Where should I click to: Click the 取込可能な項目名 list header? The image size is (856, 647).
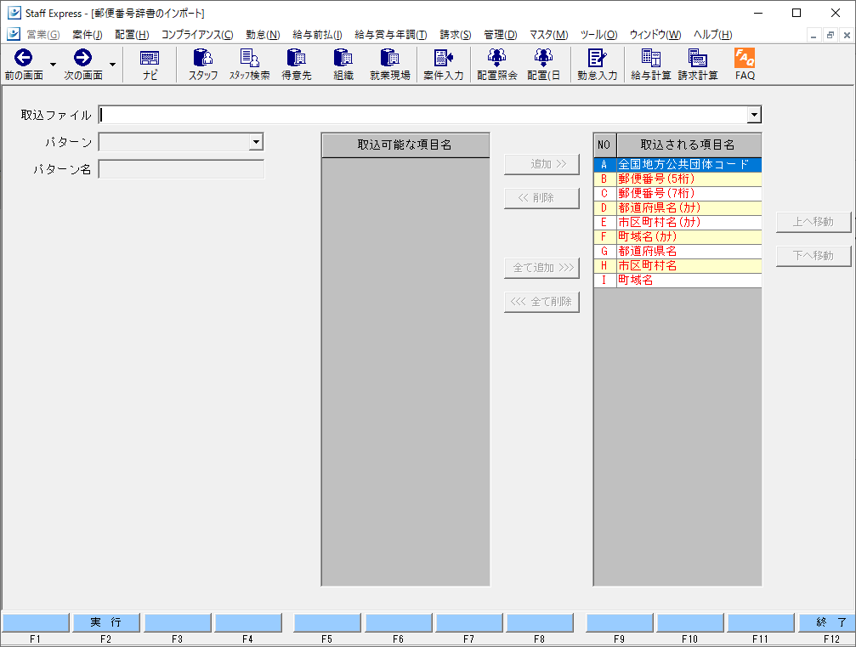click(x=405, y=145)
